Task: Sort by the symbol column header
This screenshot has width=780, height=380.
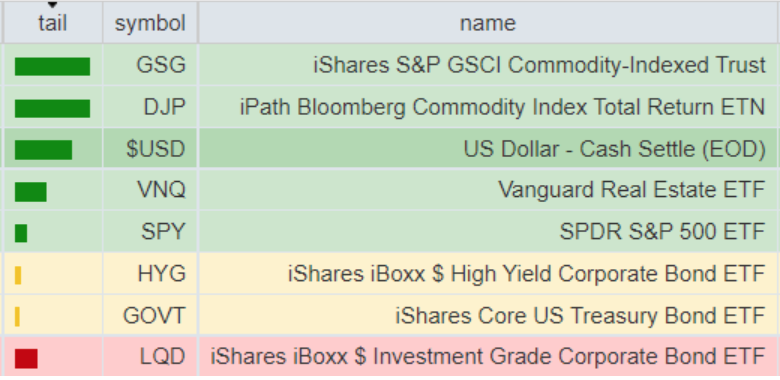Action: tap(150, 22)
